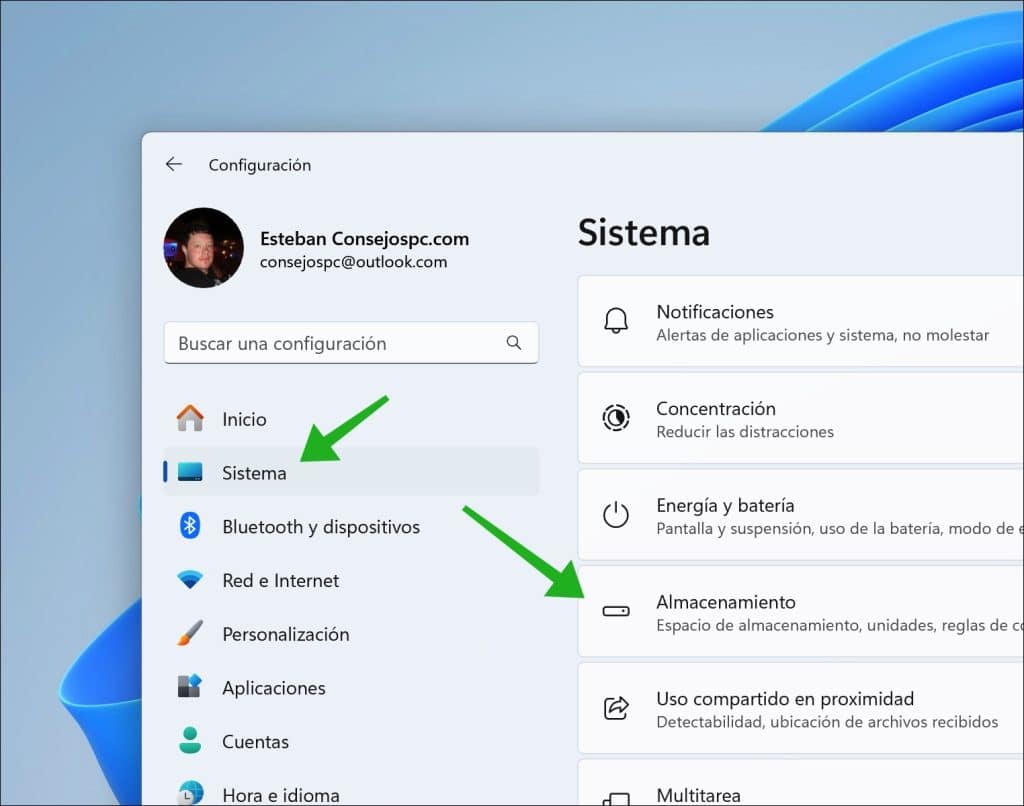Image resolution: width=1024 pixels, height=806 pixels.
Task: Open Concentración settings card
Action: pos(801,418)
